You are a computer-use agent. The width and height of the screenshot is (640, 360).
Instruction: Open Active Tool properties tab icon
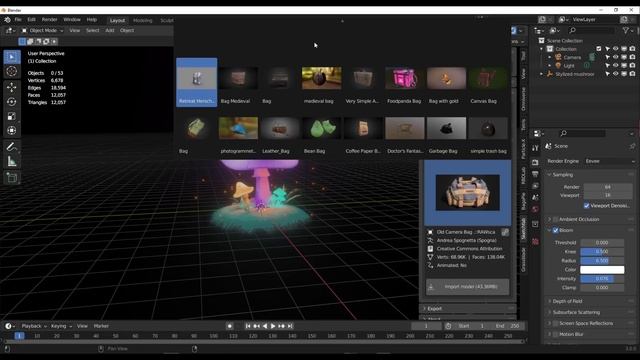pyautogui.click(x=535, y=148)
